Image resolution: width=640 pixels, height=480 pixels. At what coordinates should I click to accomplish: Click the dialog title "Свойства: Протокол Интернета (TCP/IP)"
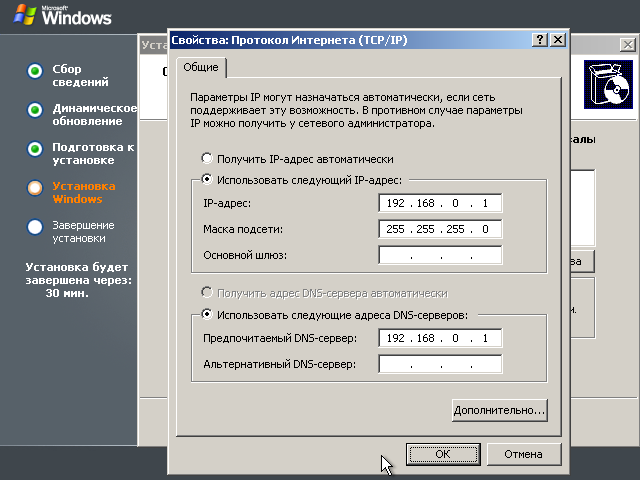pyautogui.click(x=289, y=40)
